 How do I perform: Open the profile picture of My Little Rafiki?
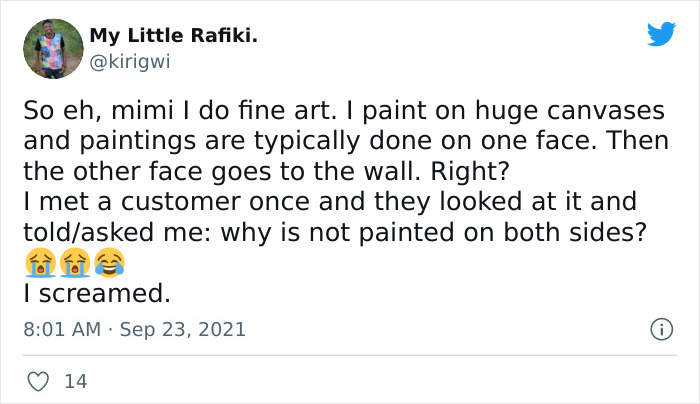pos(52,49)
